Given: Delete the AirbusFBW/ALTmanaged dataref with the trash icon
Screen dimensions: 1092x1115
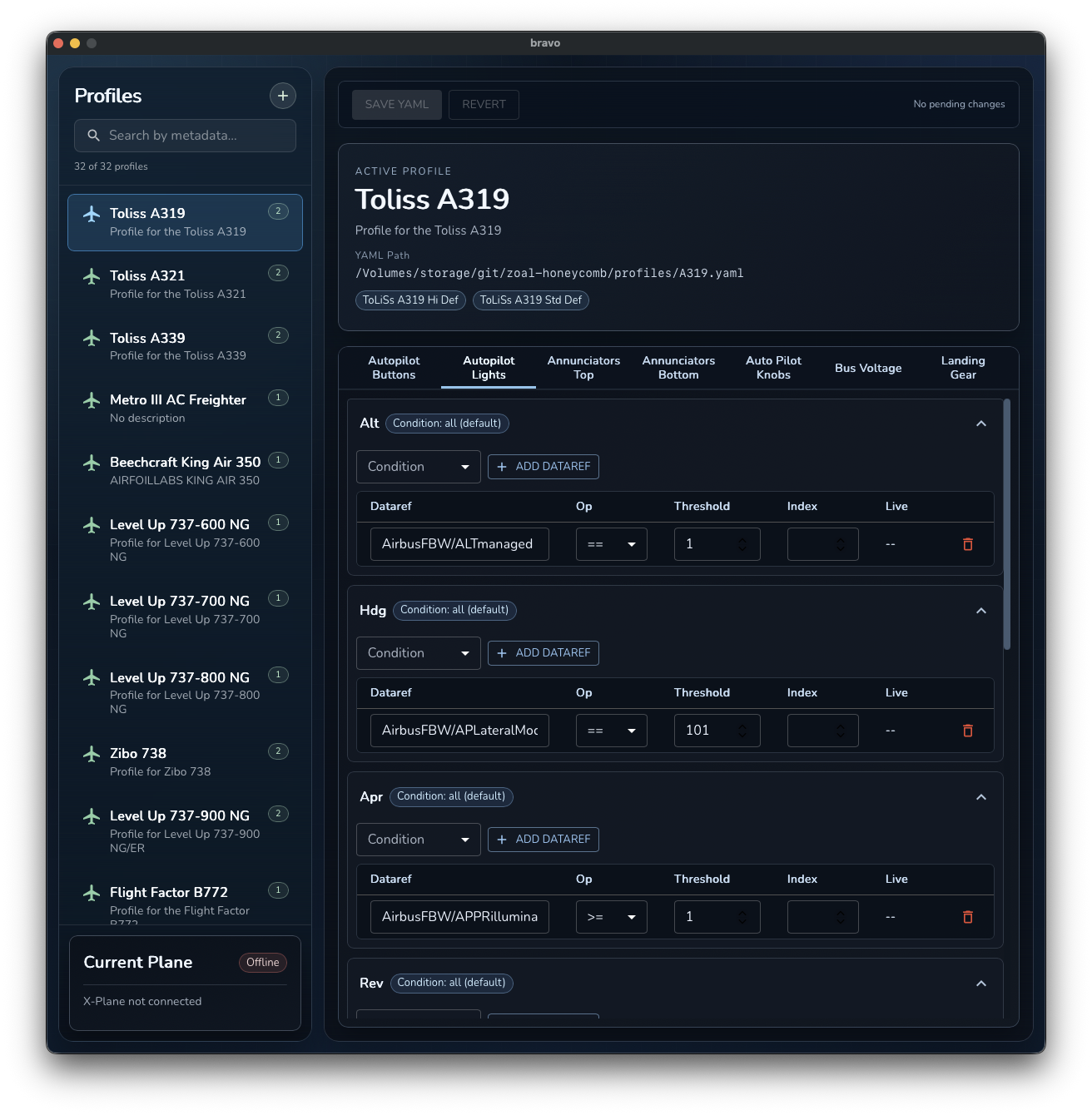Looking at the screenshot, I should click(x=967, y=544).
